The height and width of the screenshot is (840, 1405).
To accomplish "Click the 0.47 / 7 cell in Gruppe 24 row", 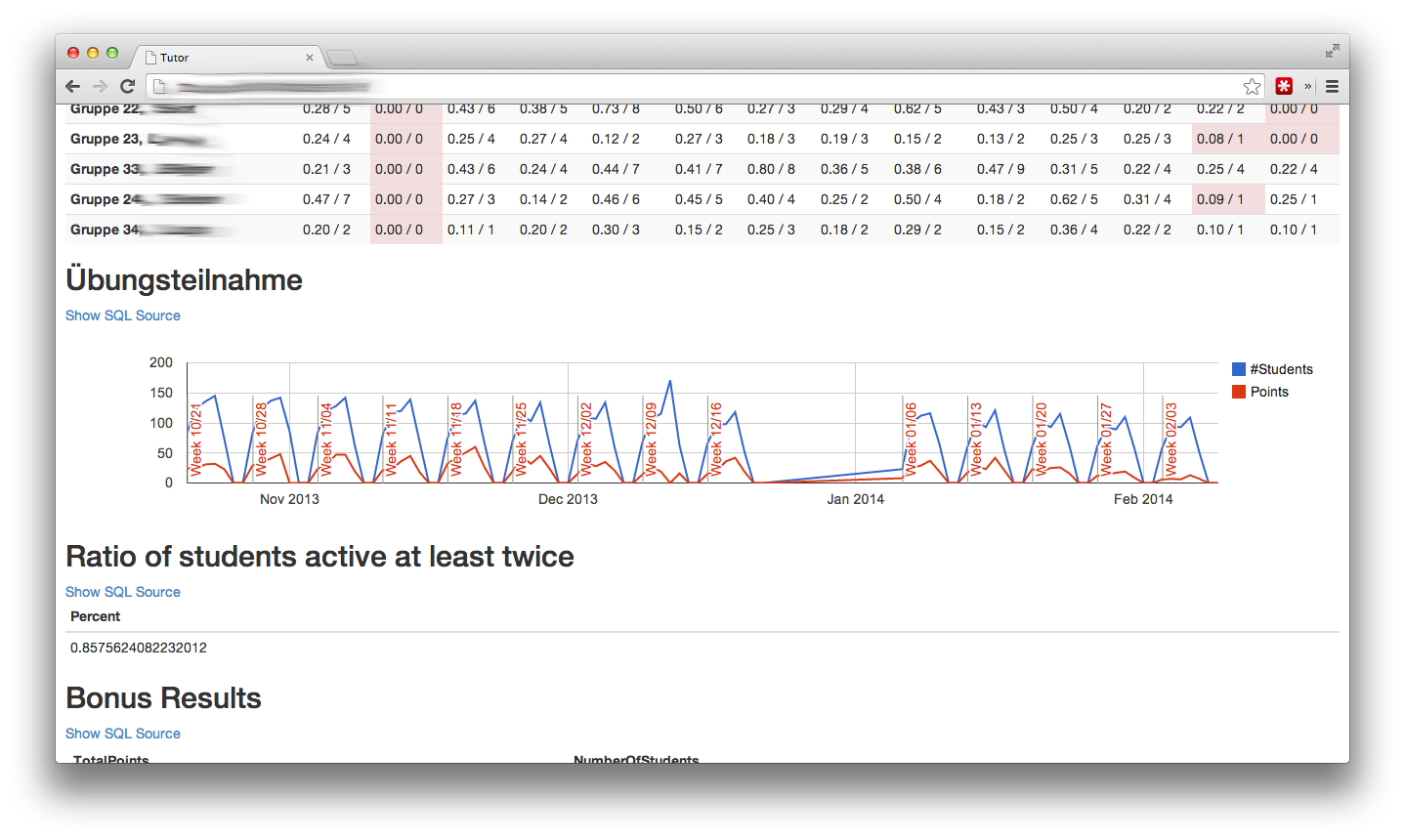I will (x=326, y=199).
